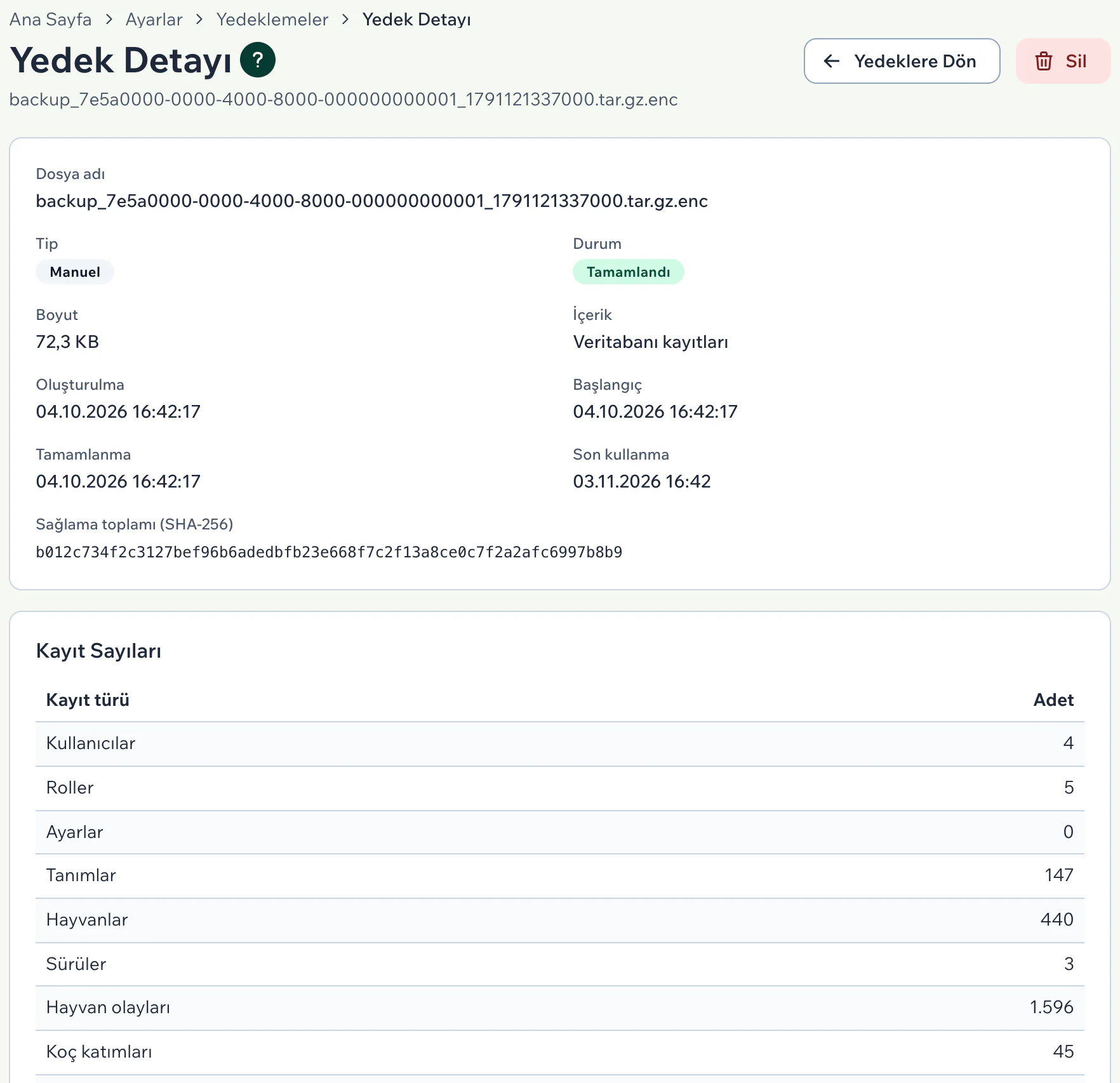Click the Son kullanma date 03.11.2026 16:42
Screen dimensions: 1120x1083
coord(641,482)
